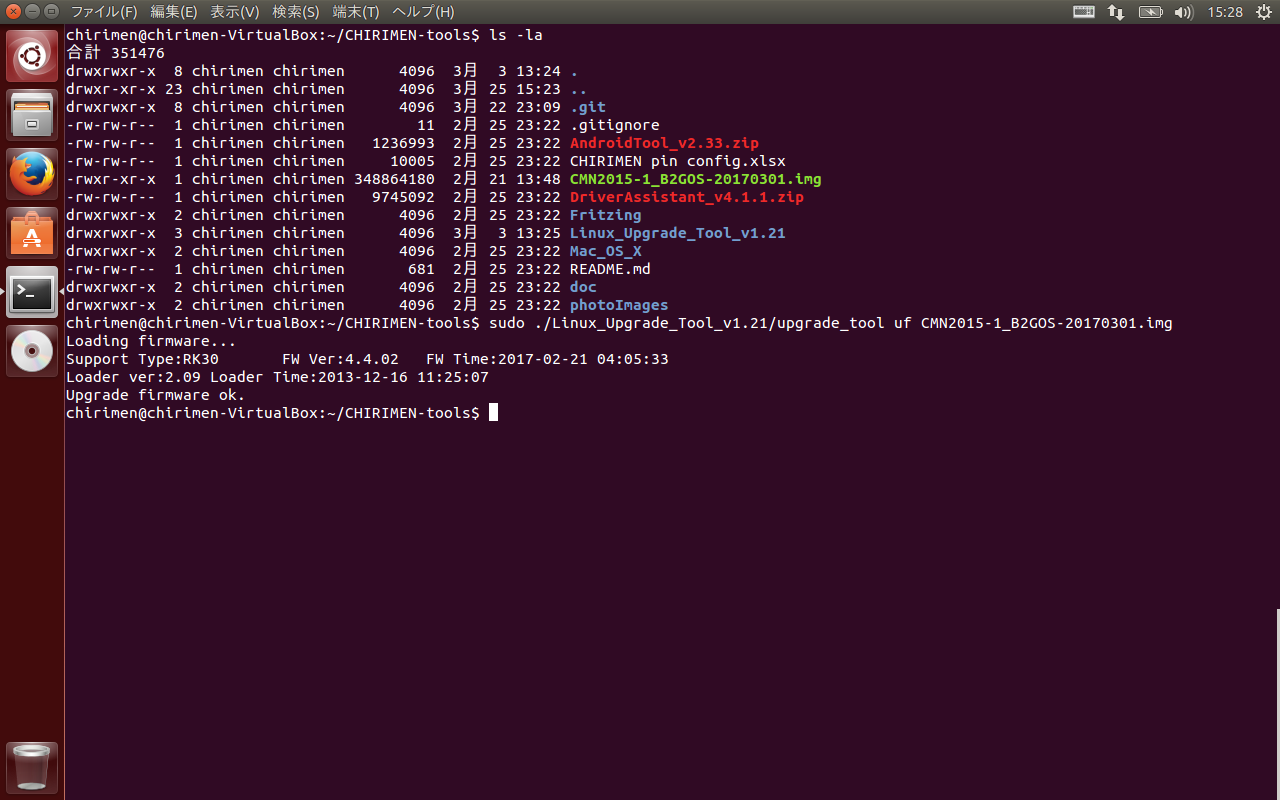Open the 検索(S) menu
This screenshot has width=1280, height=800.
click(x=296, y=12)
